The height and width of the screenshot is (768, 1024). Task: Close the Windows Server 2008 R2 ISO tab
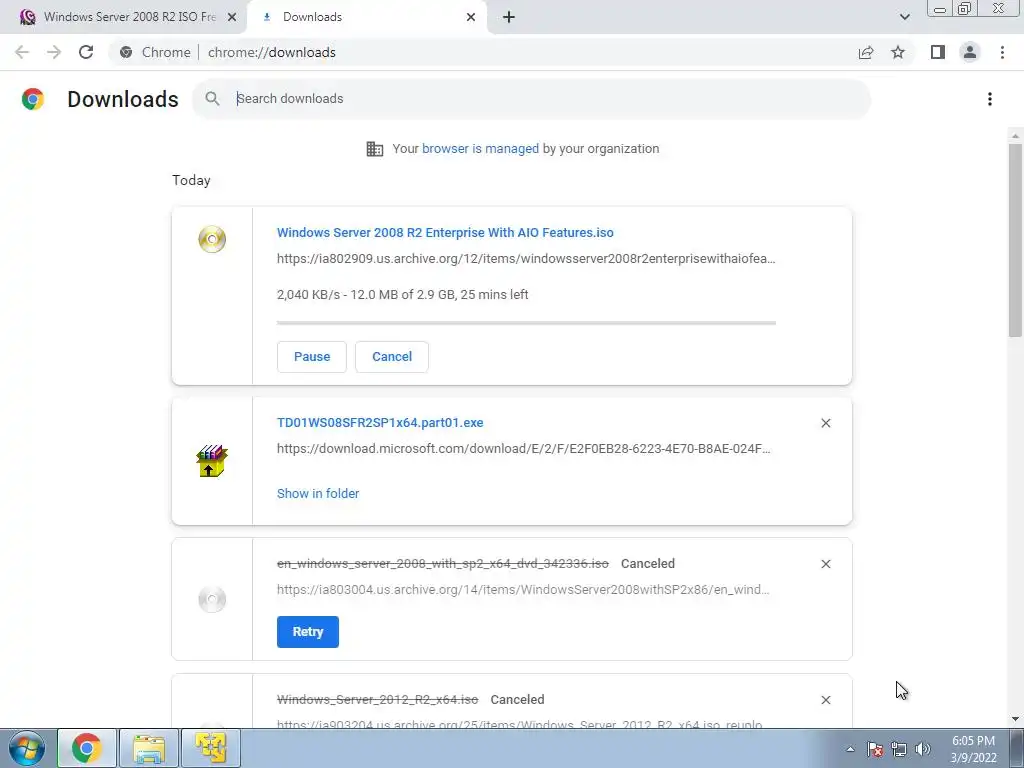click(x=232, y=17)
